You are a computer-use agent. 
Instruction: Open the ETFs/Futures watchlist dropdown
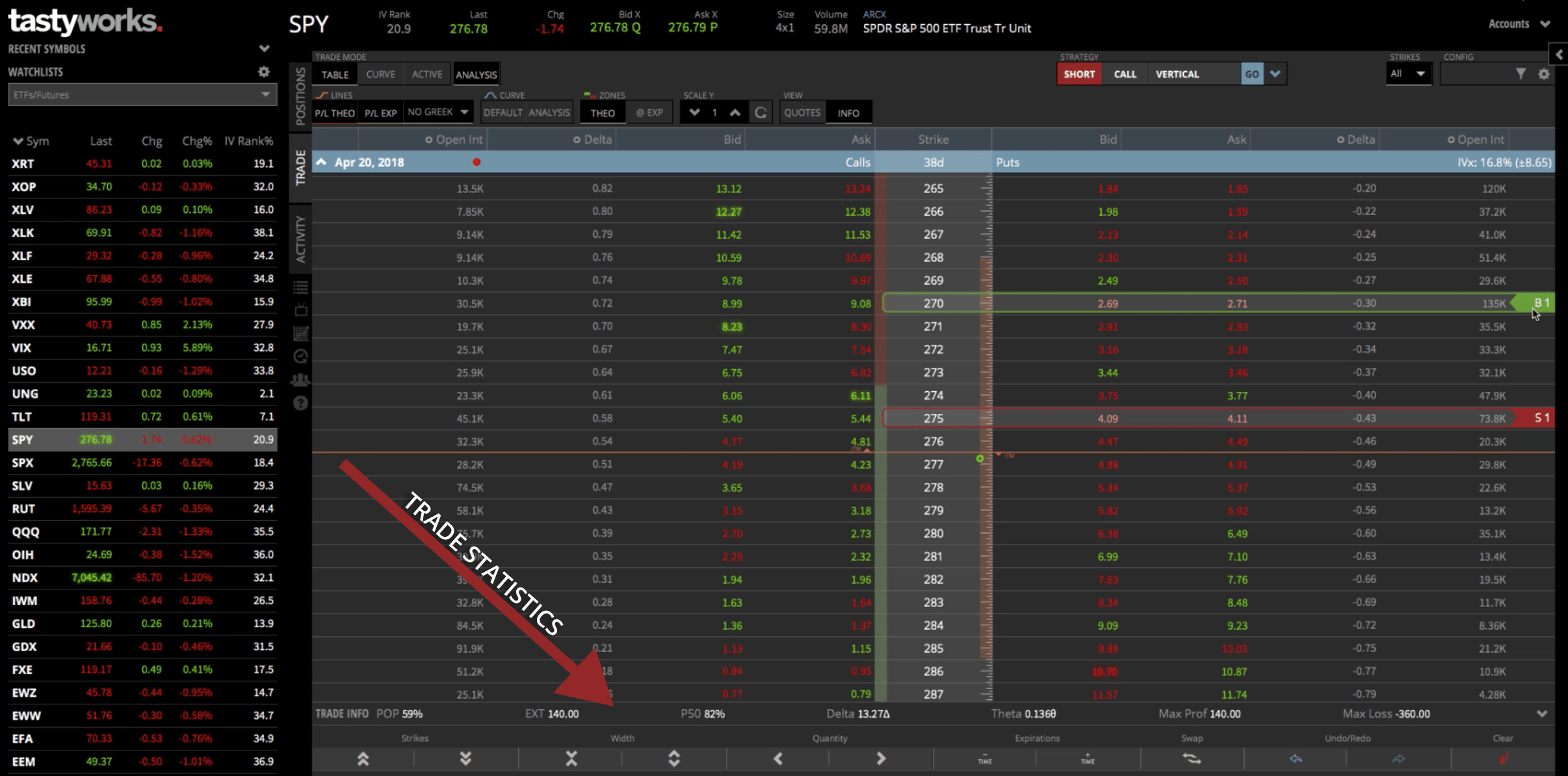[142, 95]
